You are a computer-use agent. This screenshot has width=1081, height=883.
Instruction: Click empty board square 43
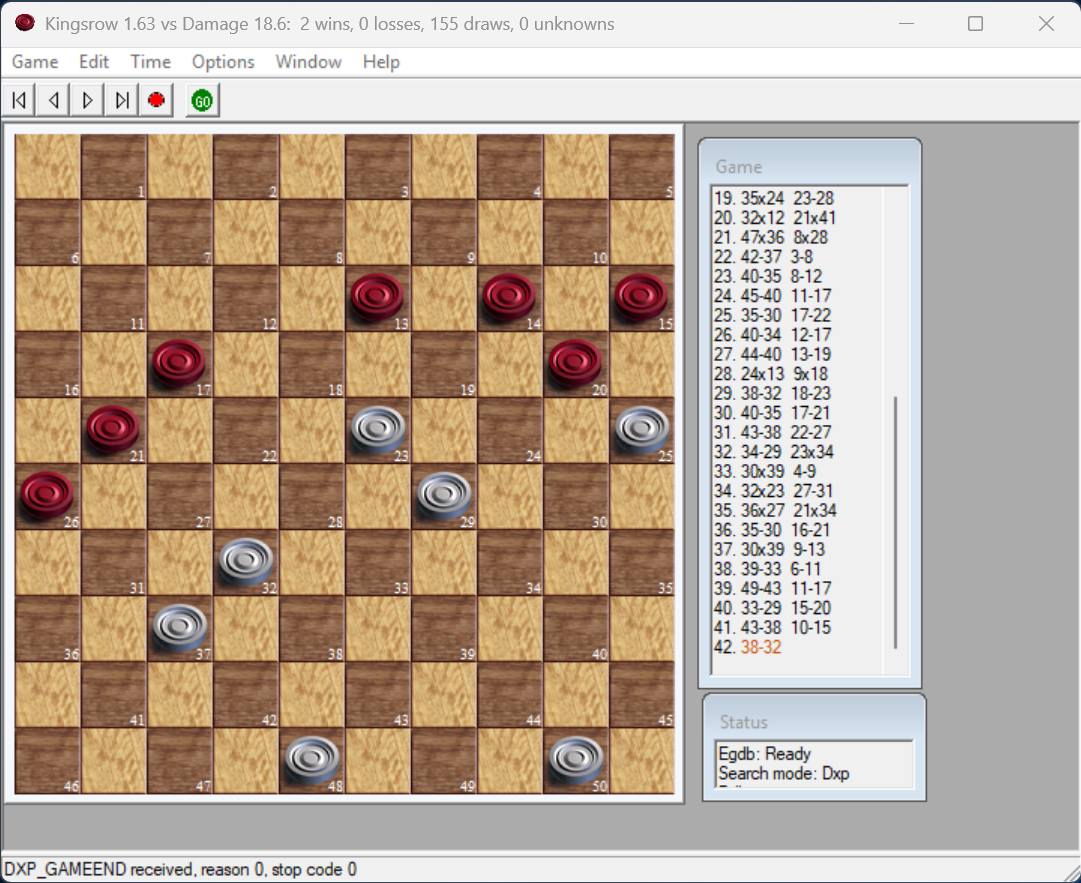(378, 695)
